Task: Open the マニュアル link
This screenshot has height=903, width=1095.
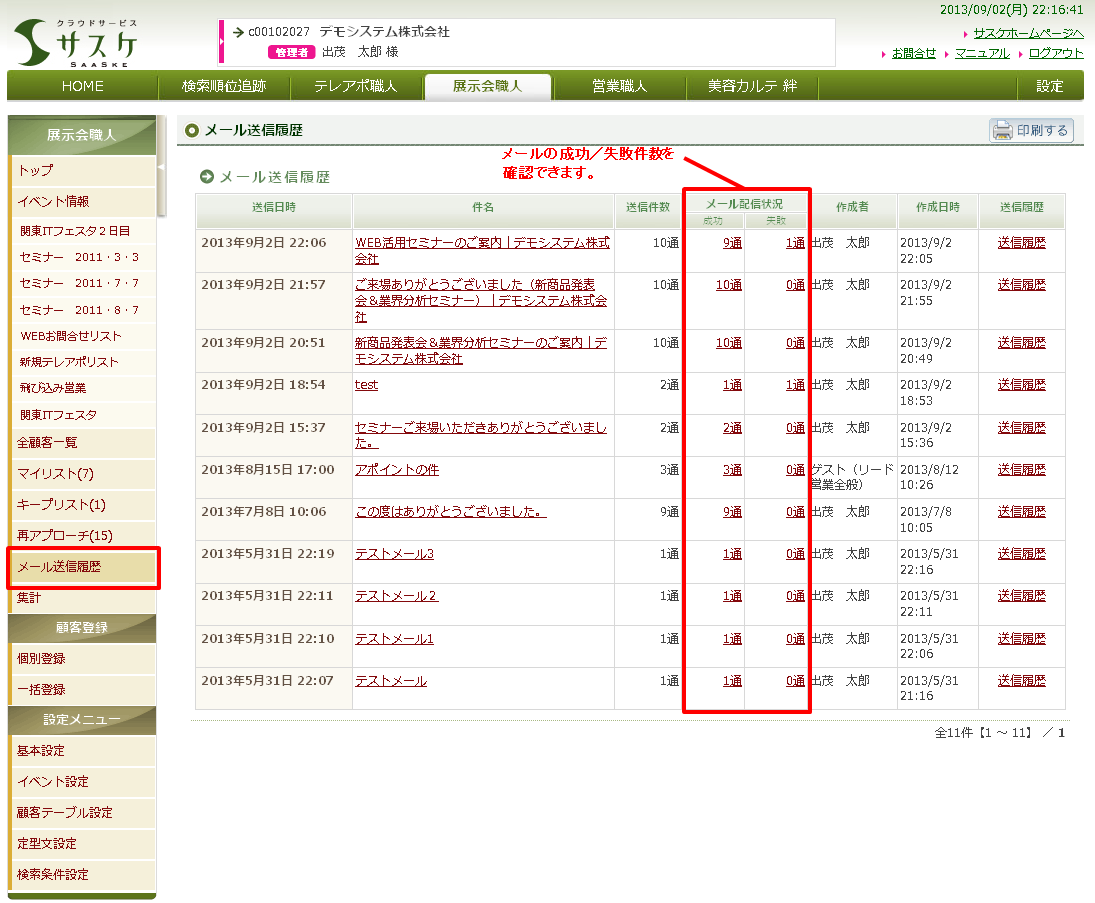Action: click(x=981, y=53)
